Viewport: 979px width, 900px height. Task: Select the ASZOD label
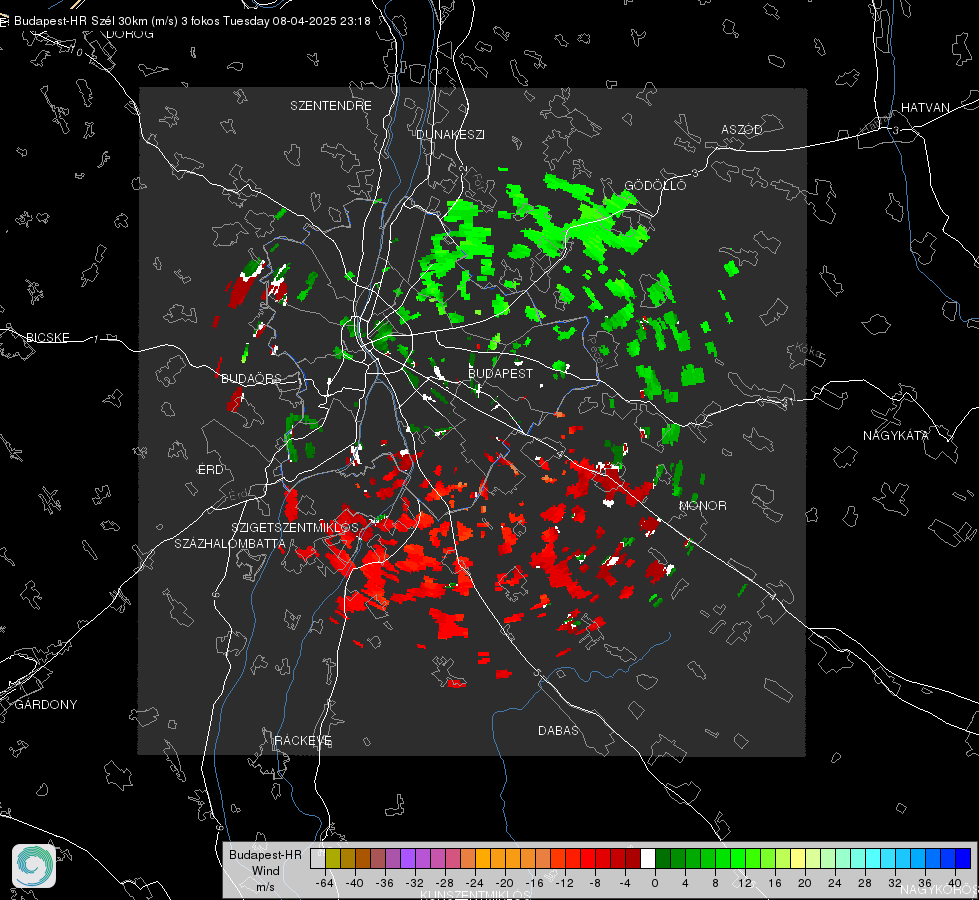[x=742, y=129]
